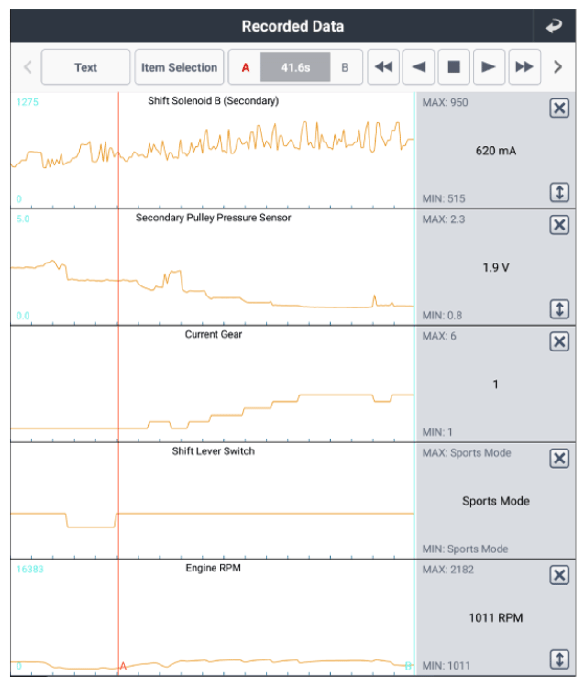The image size is (586, 686).
Task: Remove the Current Gear graph
Action: [x=559, y=342]
